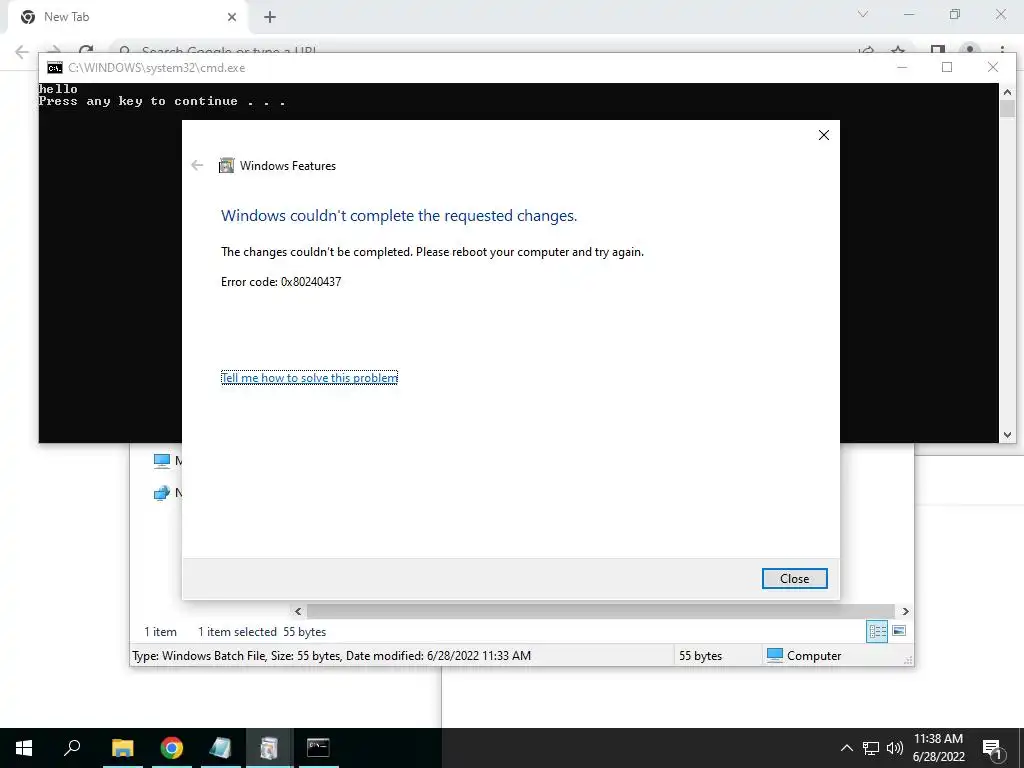Viewport: 1024px width, 768px height.
Task: Click the Windows Features title icon
Action: click(226, 165)
